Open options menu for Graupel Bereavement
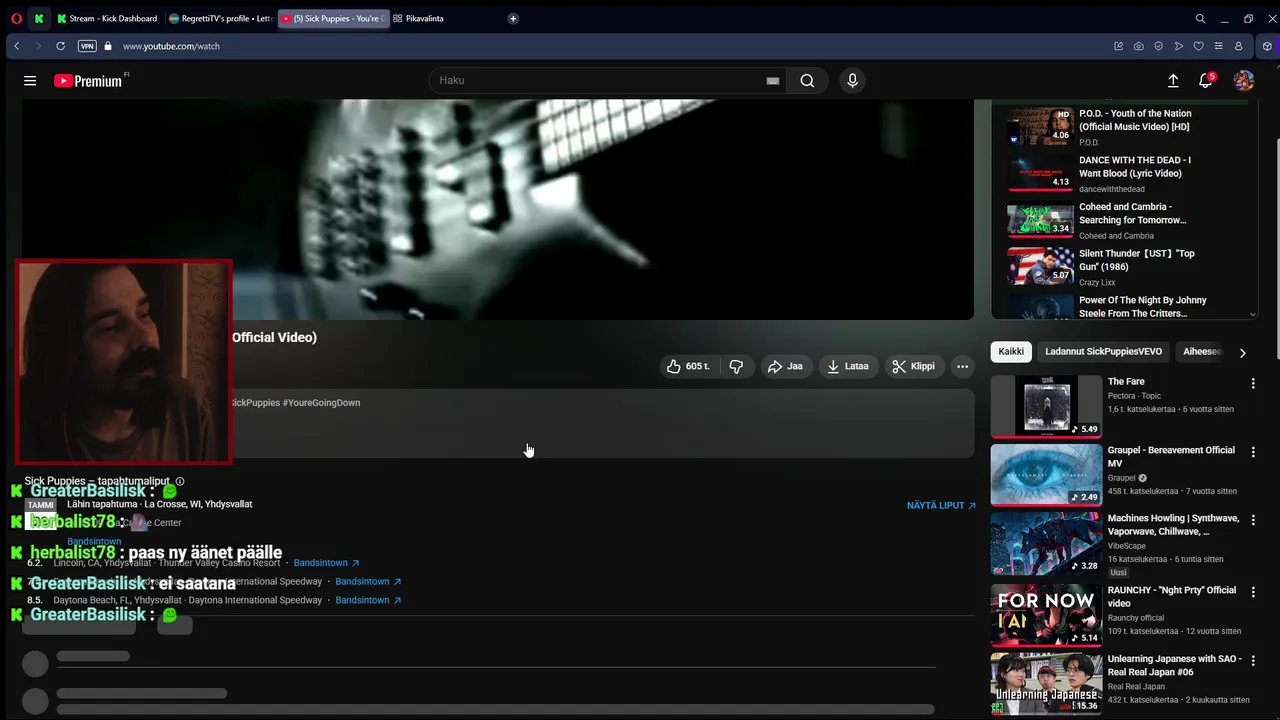 [1253, 452]
